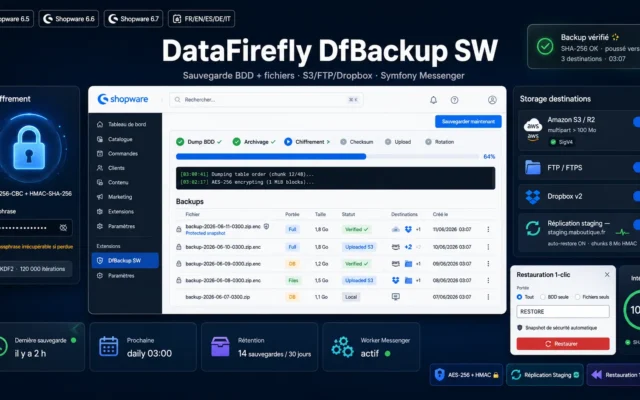Screen dimensions: 640x400
Task: Click the Créé le column header
Action: point(440,214)
